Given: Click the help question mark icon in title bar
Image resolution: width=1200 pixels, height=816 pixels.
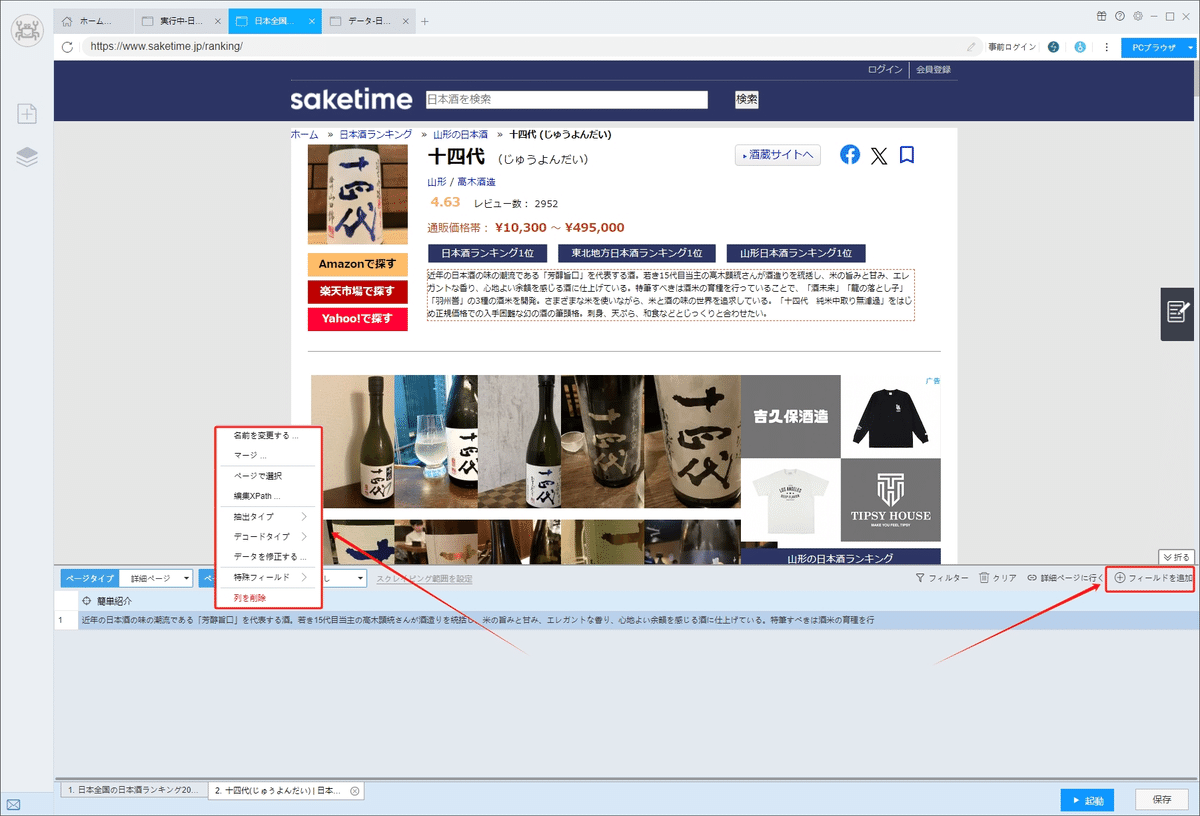Looking at the screenshot, I should (x=1119, y=16).
